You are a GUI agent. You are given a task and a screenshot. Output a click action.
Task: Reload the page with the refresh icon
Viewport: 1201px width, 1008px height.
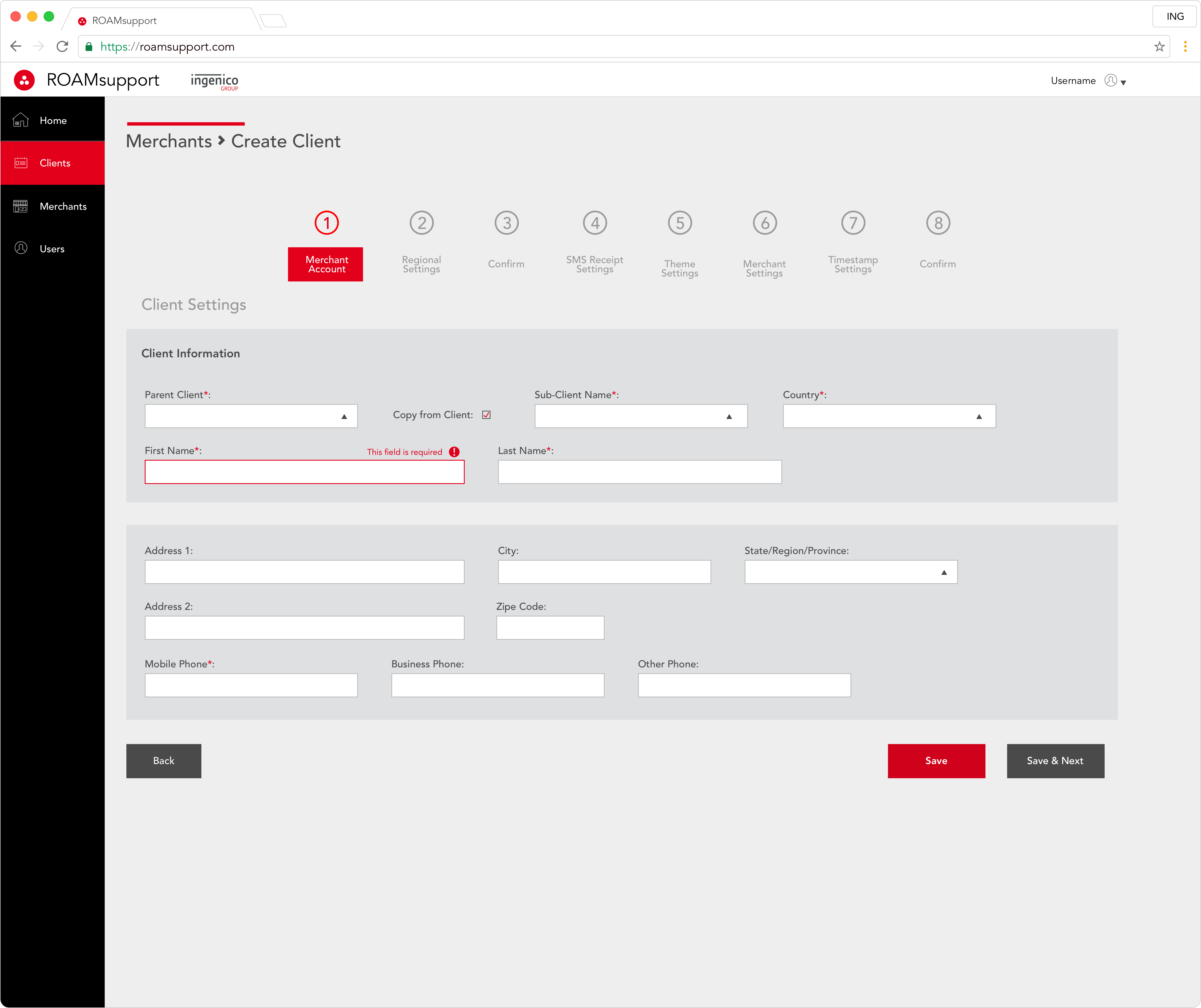tap(62, 46)
